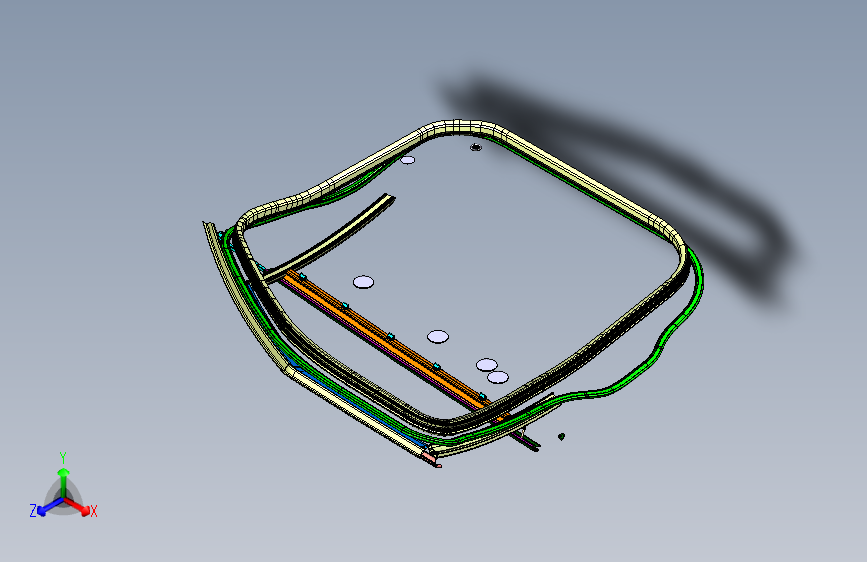The height and width of the screenshot is (562, 867).
Task: Select the small dark circular hole in the frame
Action: pyautogui.click(x=476, y=147)
